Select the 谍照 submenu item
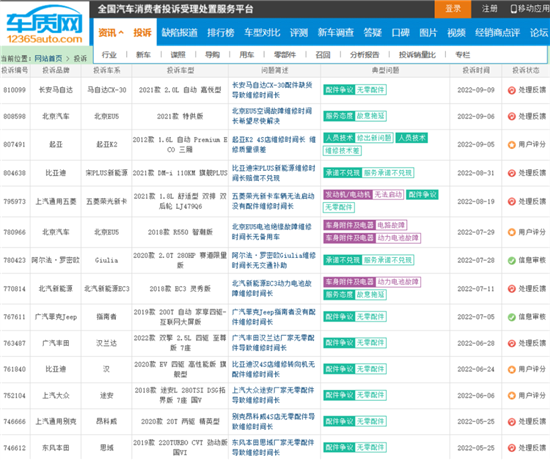This screenshot has width=550, height=460. tap(178, 55)
